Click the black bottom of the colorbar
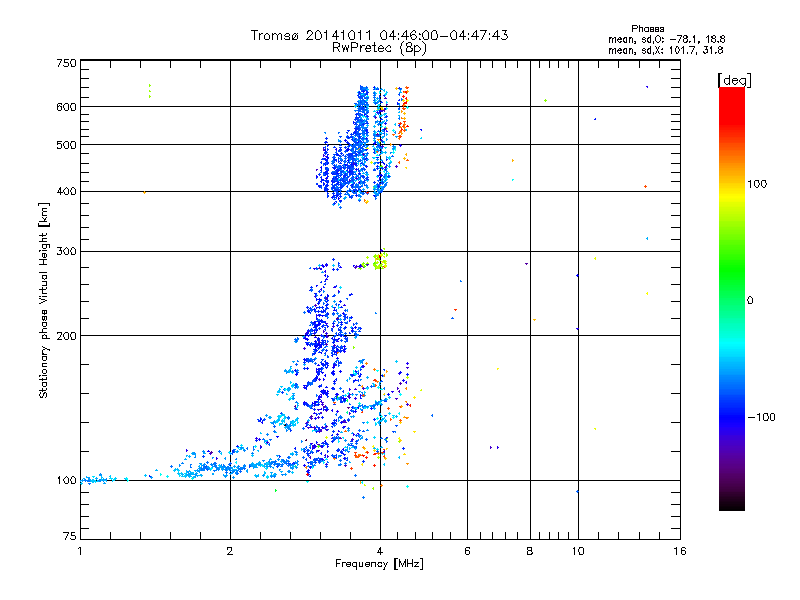The height and width of the screenshot is (600, 800). [x=732, y=503]
